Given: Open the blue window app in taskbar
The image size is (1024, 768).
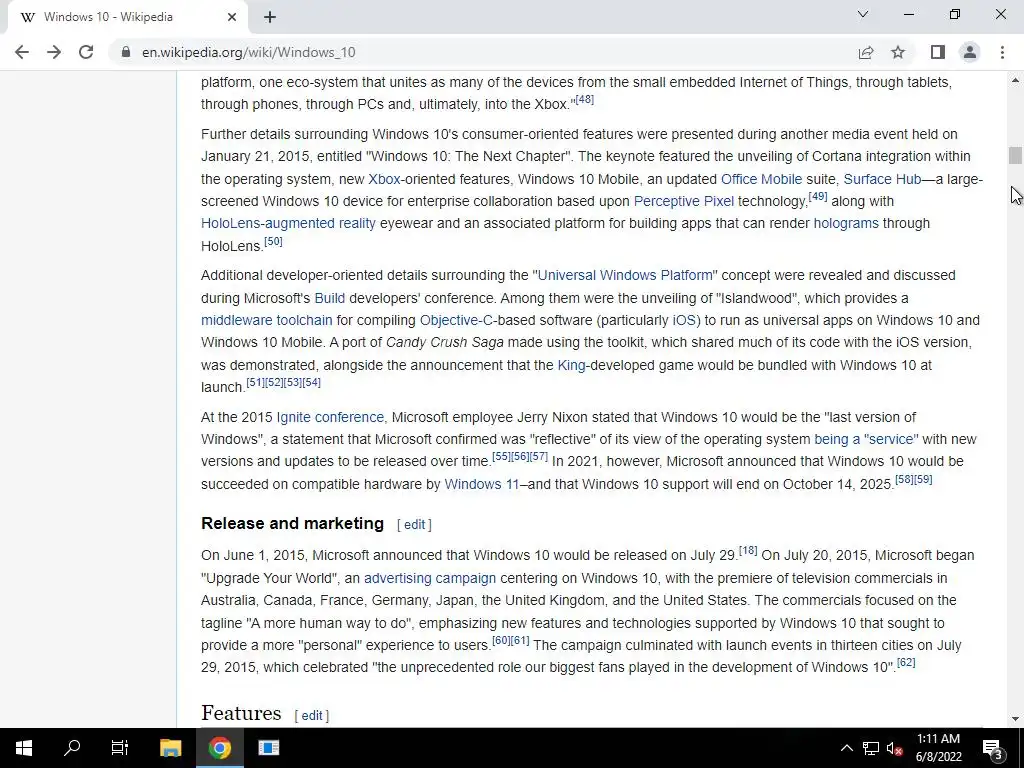Looking at the screenshot, I should [268, 748].
